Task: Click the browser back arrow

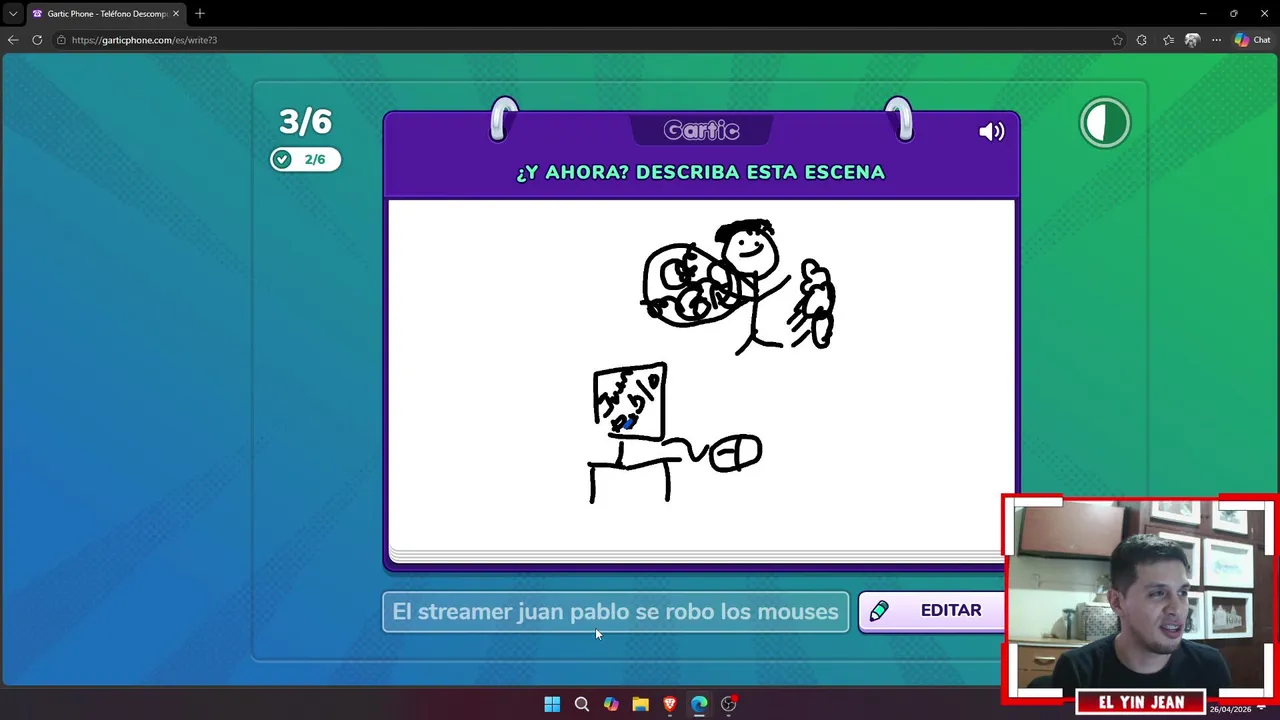Action: tap(13, 40)
